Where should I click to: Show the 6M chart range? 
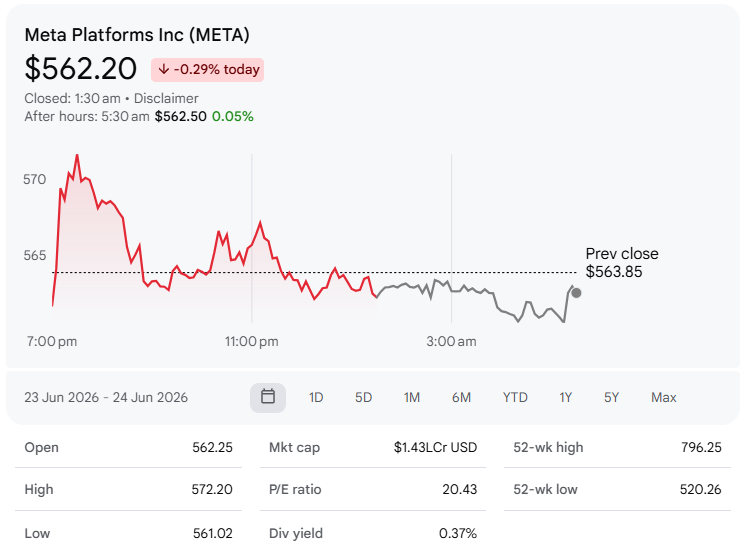coord(461,397)
